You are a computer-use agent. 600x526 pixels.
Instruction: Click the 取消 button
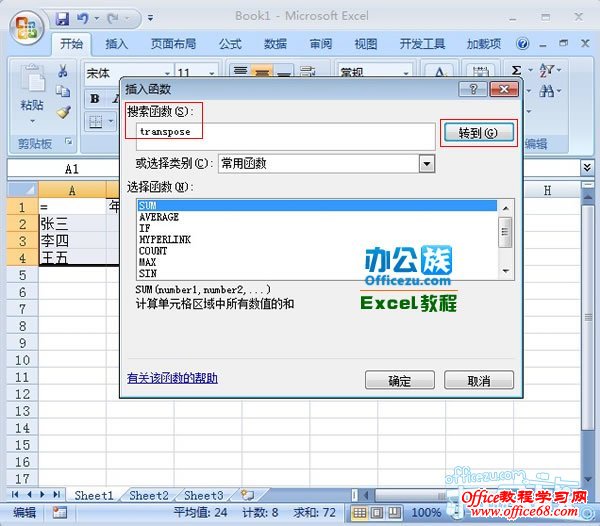(x=478, y=380)
